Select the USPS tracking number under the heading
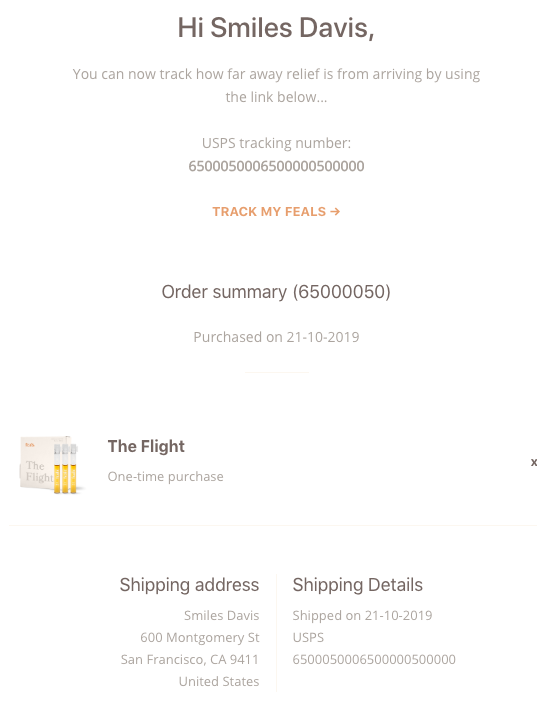This screenshot has height=712, width=537. click(x=276, y=166)
